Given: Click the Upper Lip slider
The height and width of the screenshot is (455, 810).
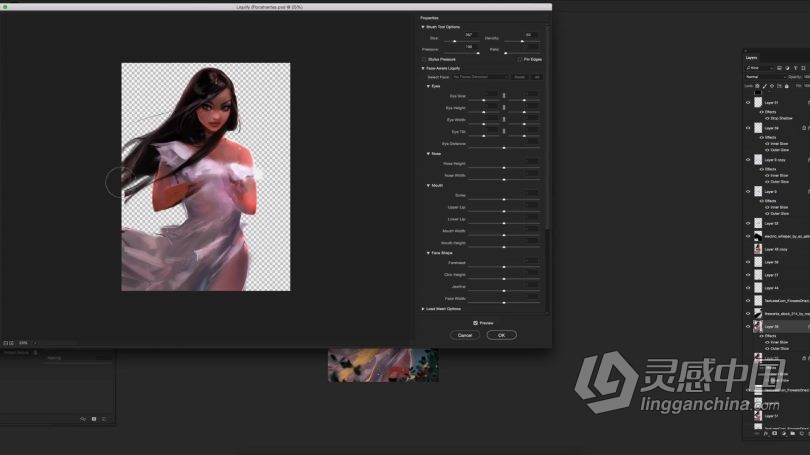Looking at the screenshot, I should click(504, 211).
